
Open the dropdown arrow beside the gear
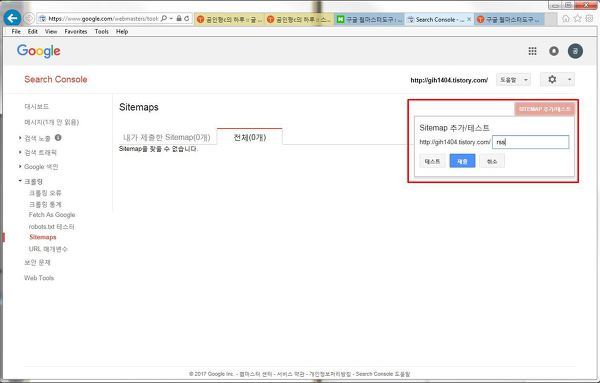pyautogui.click(x=569, y=80)
